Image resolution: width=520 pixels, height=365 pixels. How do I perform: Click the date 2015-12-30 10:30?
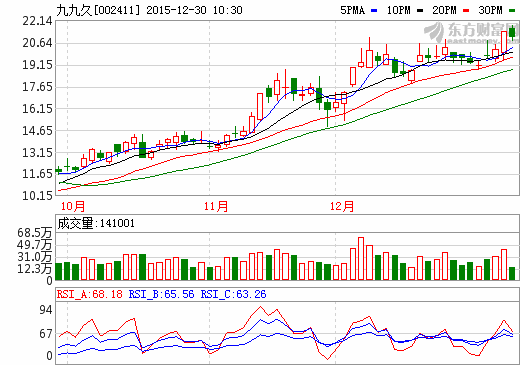[194, 10]
